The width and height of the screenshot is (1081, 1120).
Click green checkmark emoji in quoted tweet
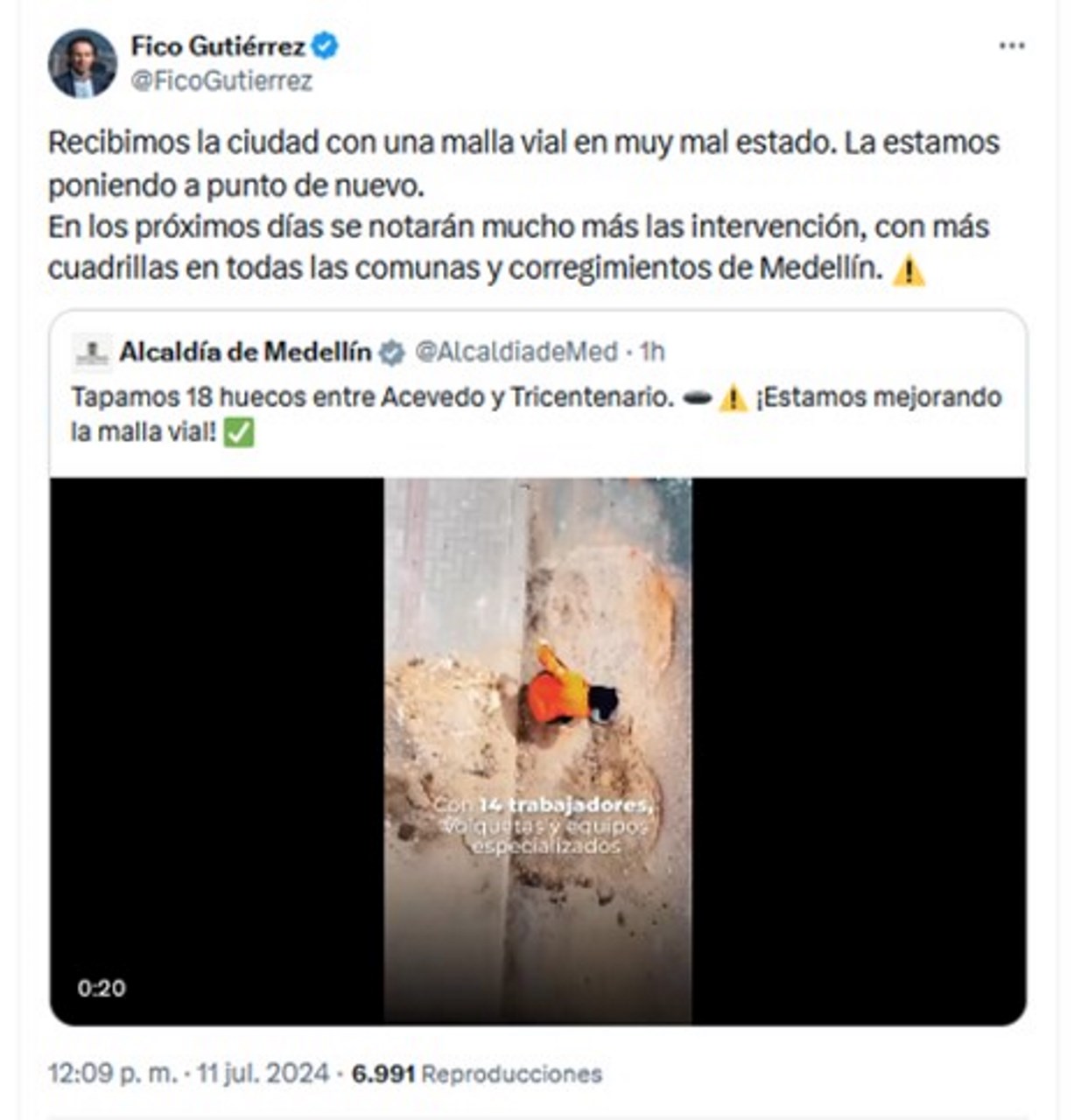pyautogui.click(x=239, y=432)
